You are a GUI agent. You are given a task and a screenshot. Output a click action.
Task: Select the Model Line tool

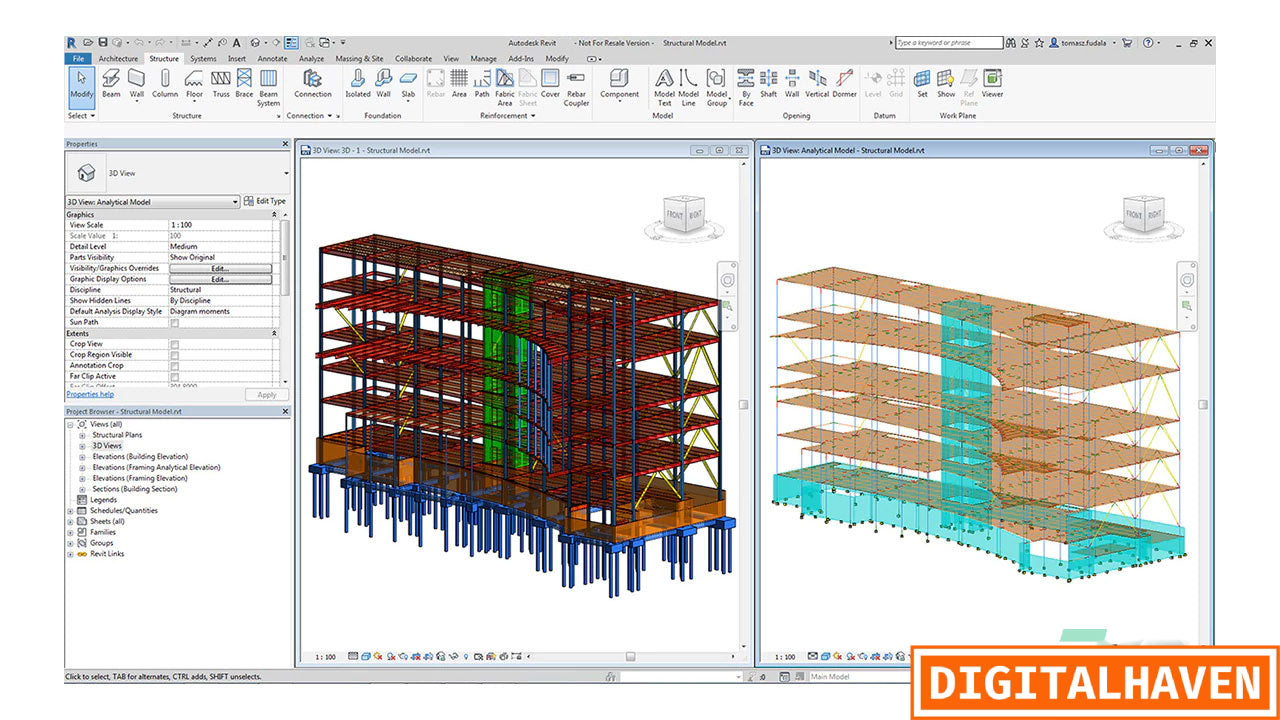689,88
